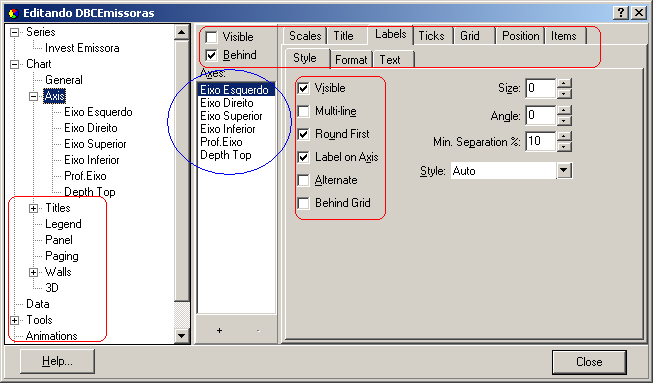The width and height of the screenshot is (653, 383).
Task: Select Legend in the tree
Action: [63, 224]
